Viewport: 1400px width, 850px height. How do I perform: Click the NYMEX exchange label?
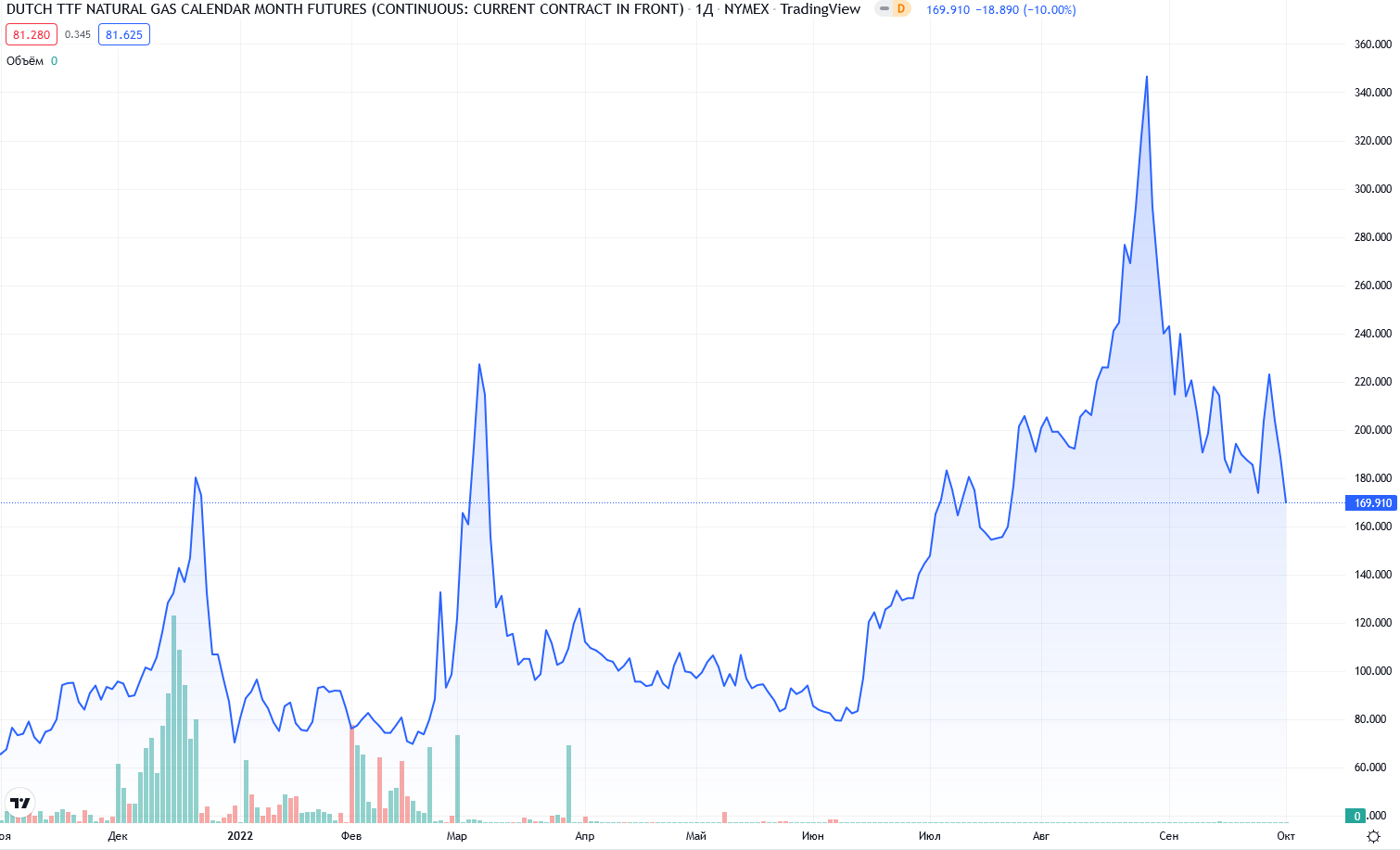pos(746,9)
